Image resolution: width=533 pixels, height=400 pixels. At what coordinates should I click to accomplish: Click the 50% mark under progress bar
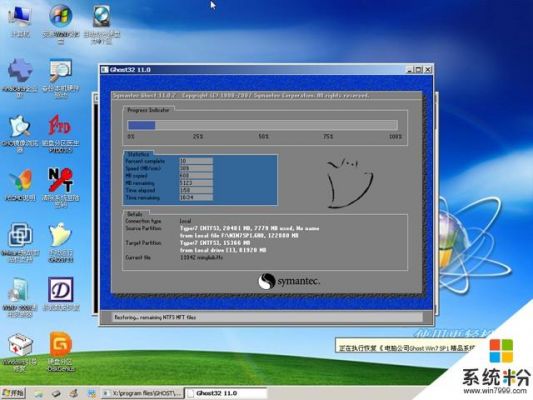coord(263,136)
